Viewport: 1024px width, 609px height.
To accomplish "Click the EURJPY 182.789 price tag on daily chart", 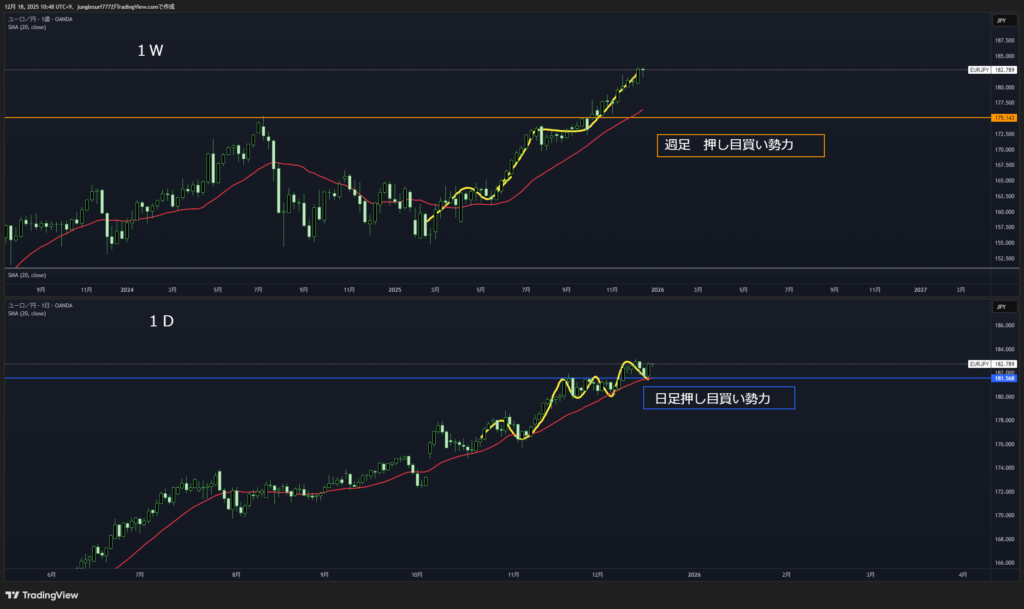I will (992, 363).
